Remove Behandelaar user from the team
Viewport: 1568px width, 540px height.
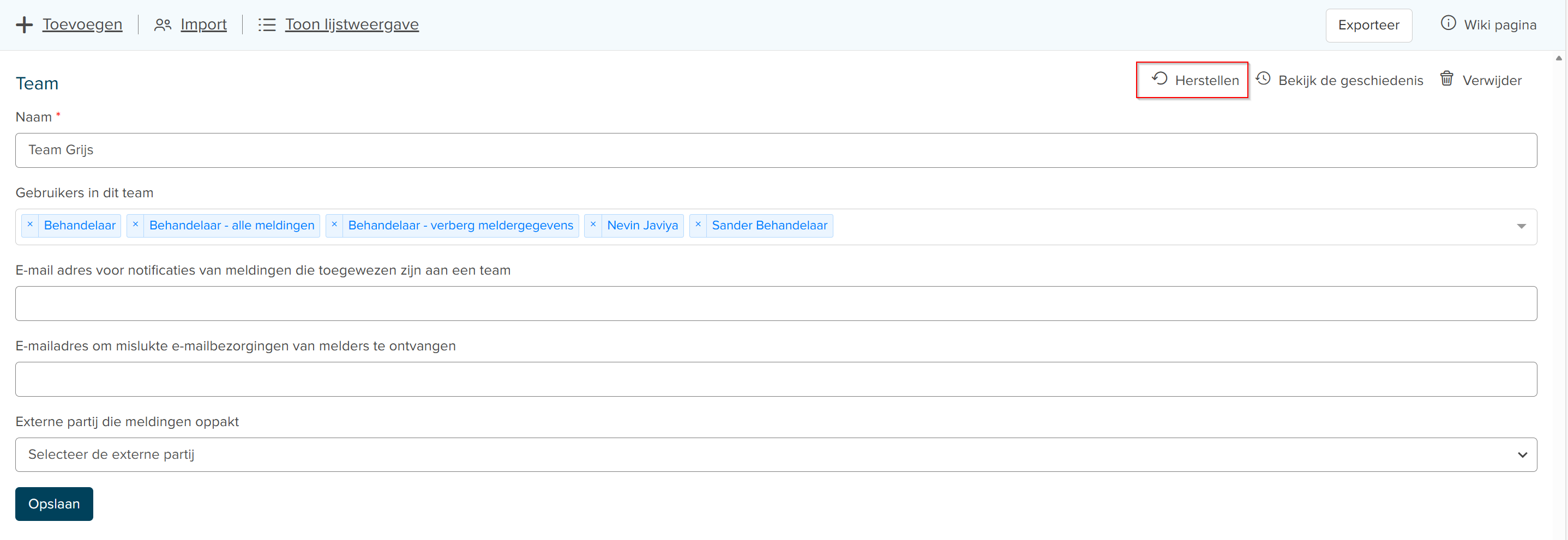tap(30, 225)
